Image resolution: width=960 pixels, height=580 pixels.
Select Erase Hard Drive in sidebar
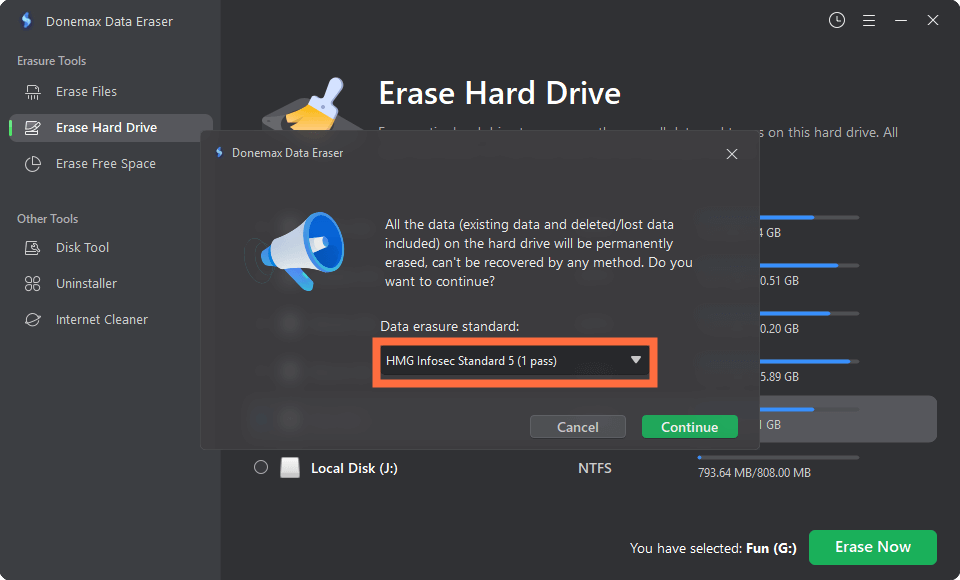coord(111,127)
